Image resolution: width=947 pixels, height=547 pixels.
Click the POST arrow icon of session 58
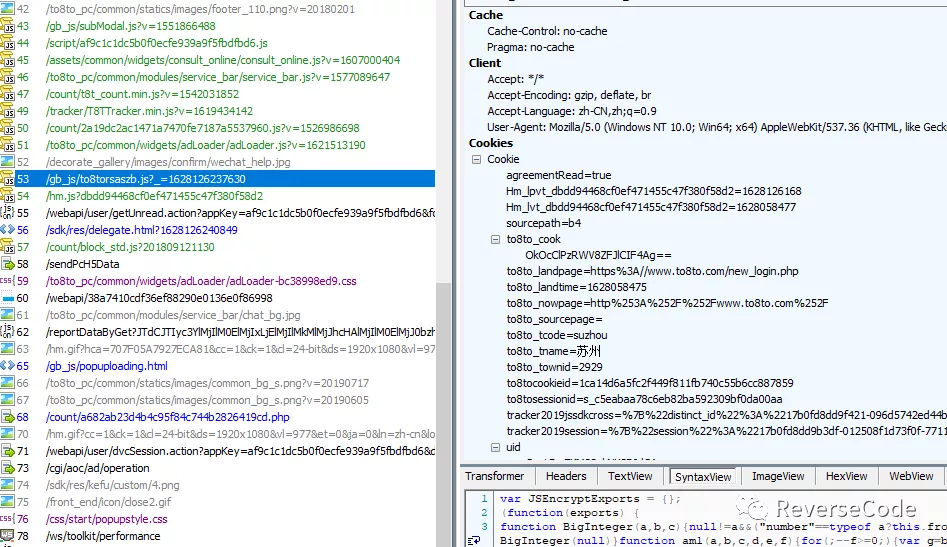pos(7,264)
